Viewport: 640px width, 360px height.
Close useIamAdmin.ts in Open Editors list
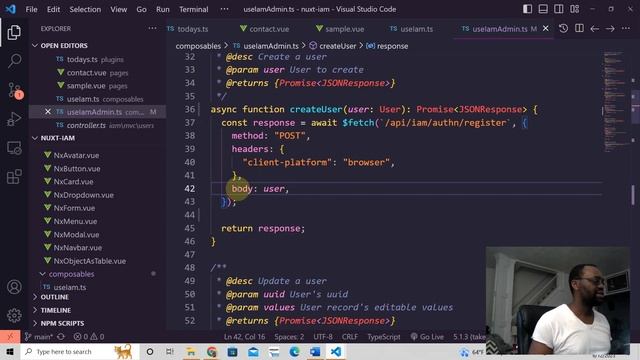click(x=48, y=112)
